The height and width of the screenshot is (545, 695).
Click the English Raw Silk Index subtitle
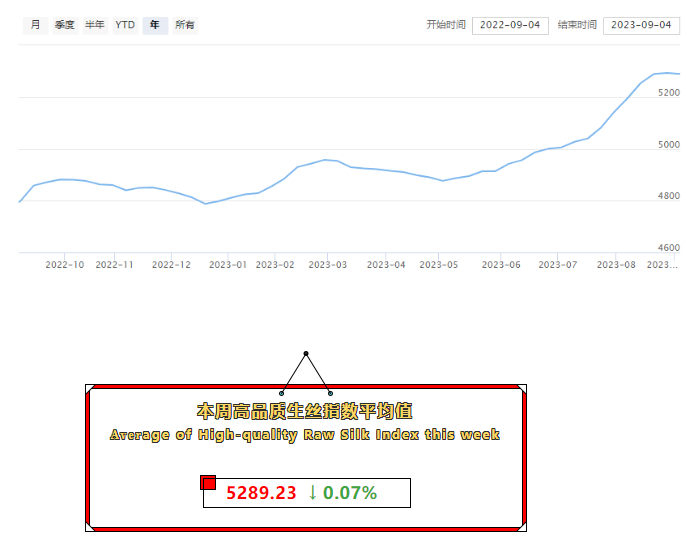pos(305,435)
